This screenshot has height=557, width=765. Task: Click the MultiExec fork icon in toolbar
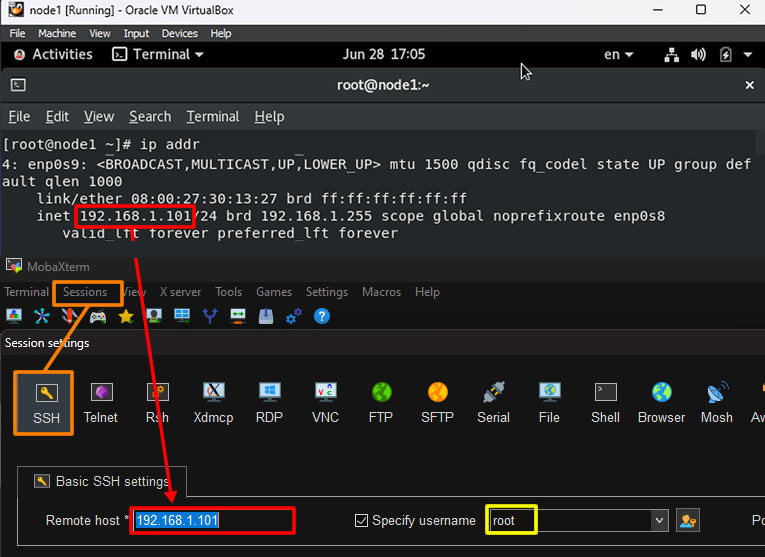(210, 316)
